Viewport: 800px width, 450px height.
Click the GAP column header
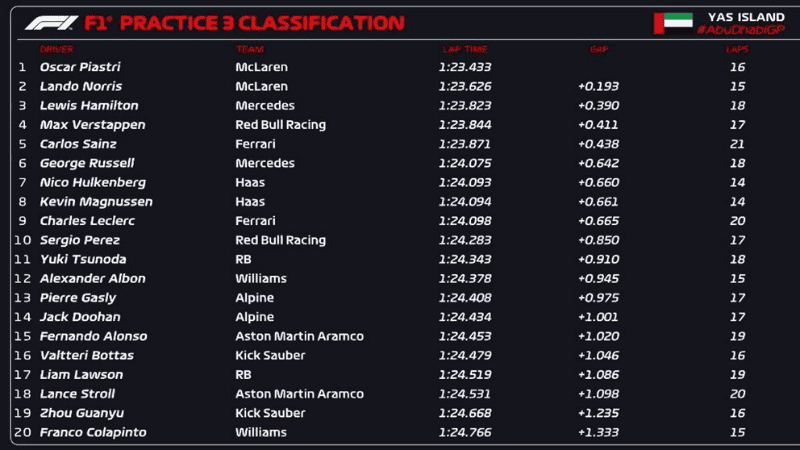(598, 49)
